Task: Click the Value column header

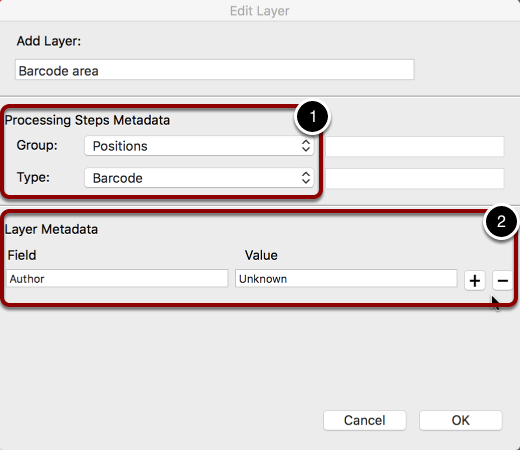Action: (261, 255)
